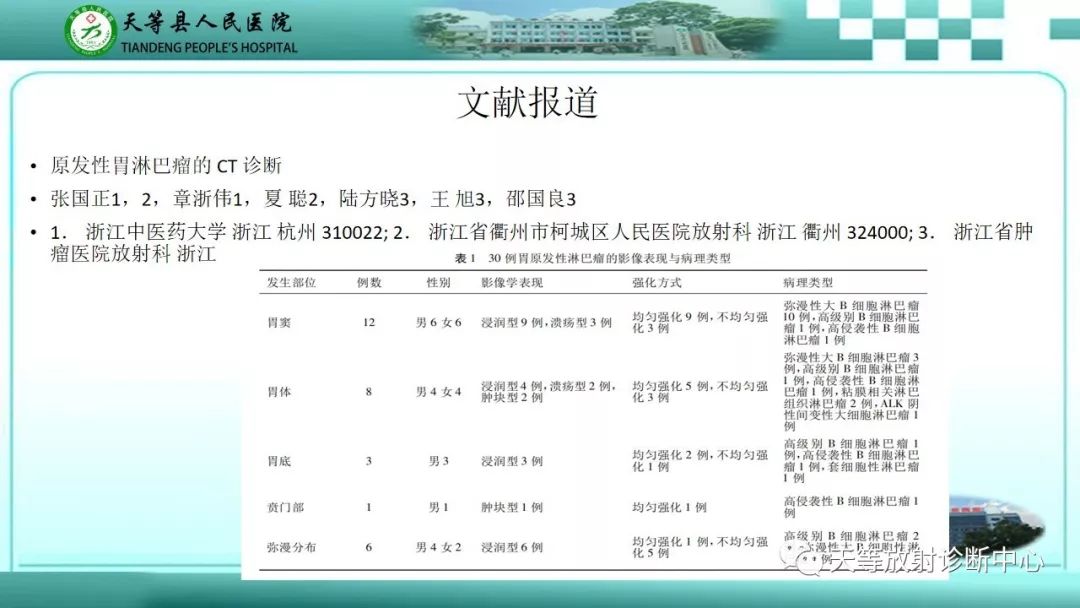
Task: Click the case count 8 in 胃体 row
Action: [x=368, y=392]
